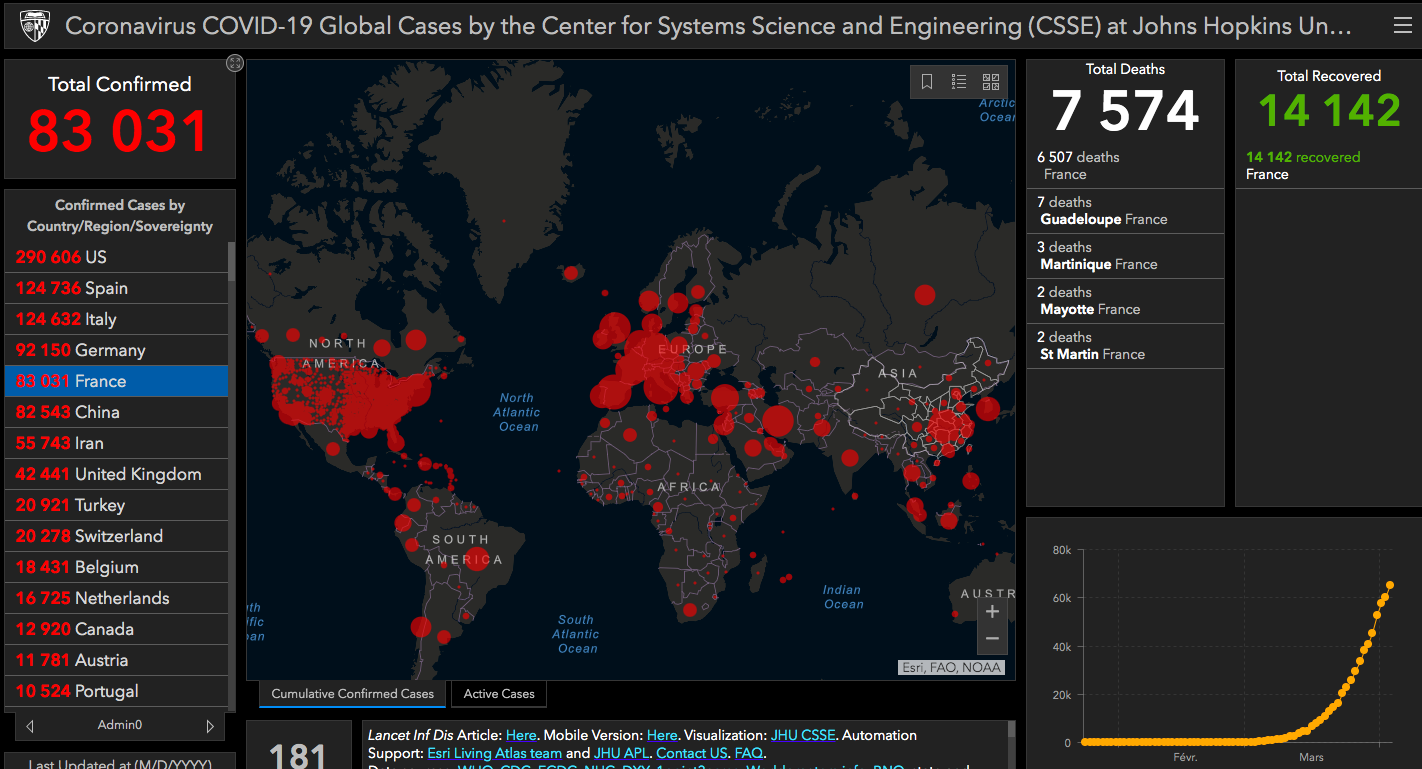Go to next Admin level arrow
The height and width of the screenshot is (769, 1422).
[x=210, y=726]
